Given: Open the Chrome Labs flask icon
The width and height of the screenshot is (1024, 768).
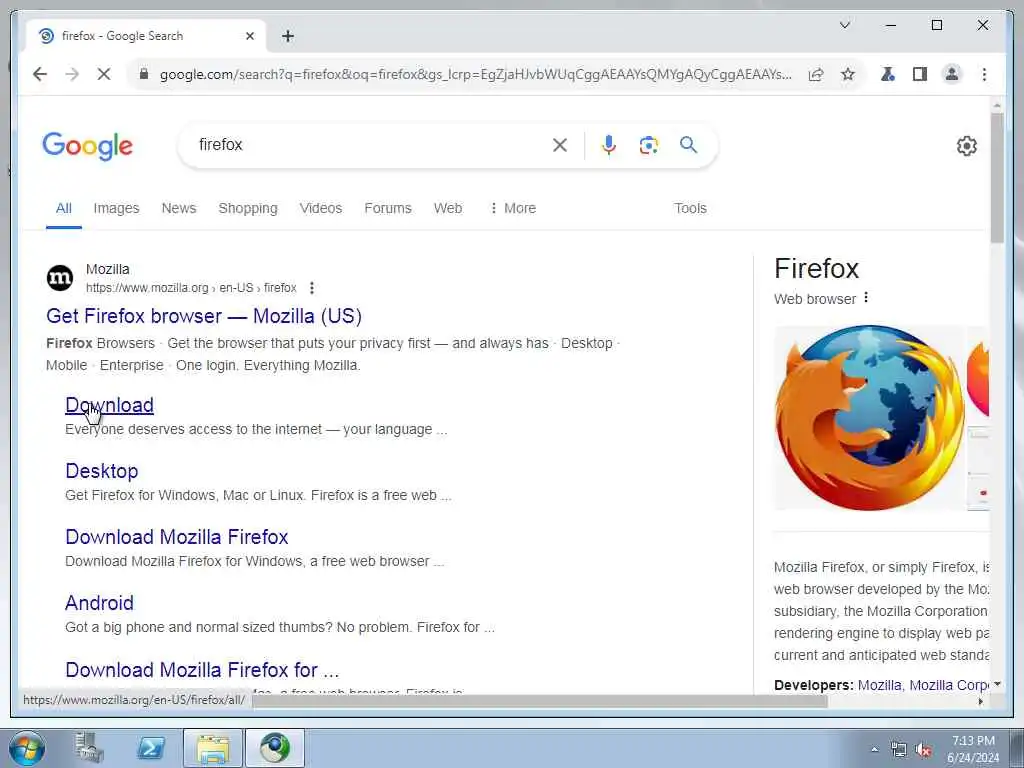Looking at the screenshot, I should pyautogui.click(x=888, y=74).
